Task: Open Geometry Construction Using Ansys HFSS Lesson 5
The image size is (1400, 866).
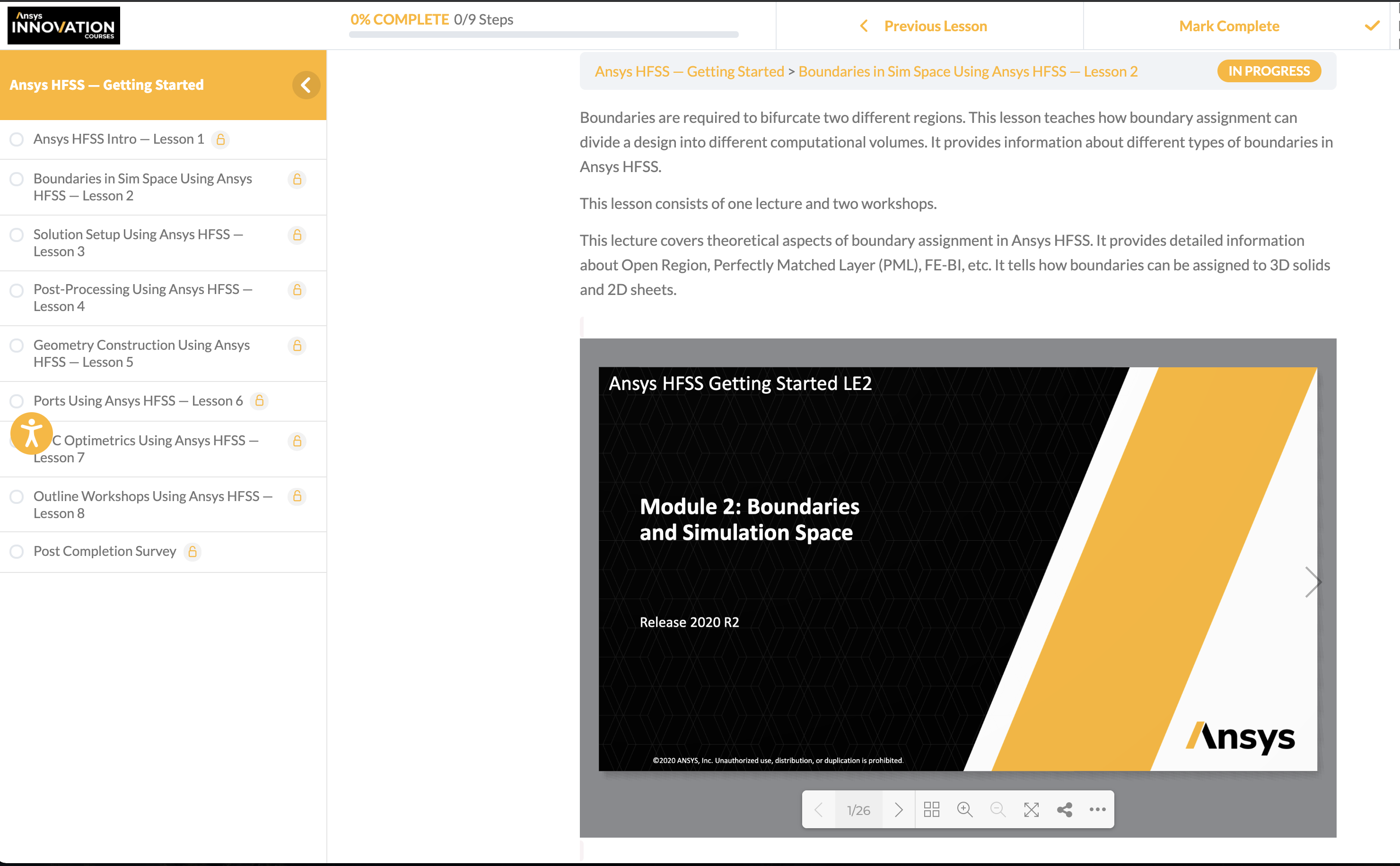Action: (141, 354)
